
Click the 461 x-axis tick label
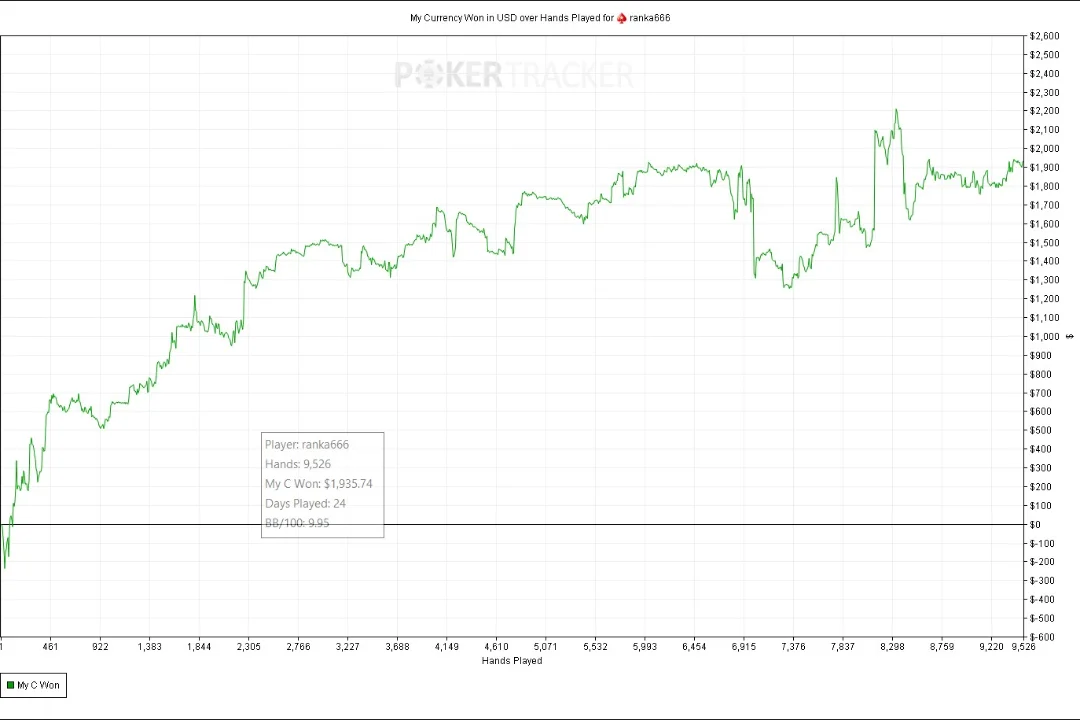(x=51, y=647)
